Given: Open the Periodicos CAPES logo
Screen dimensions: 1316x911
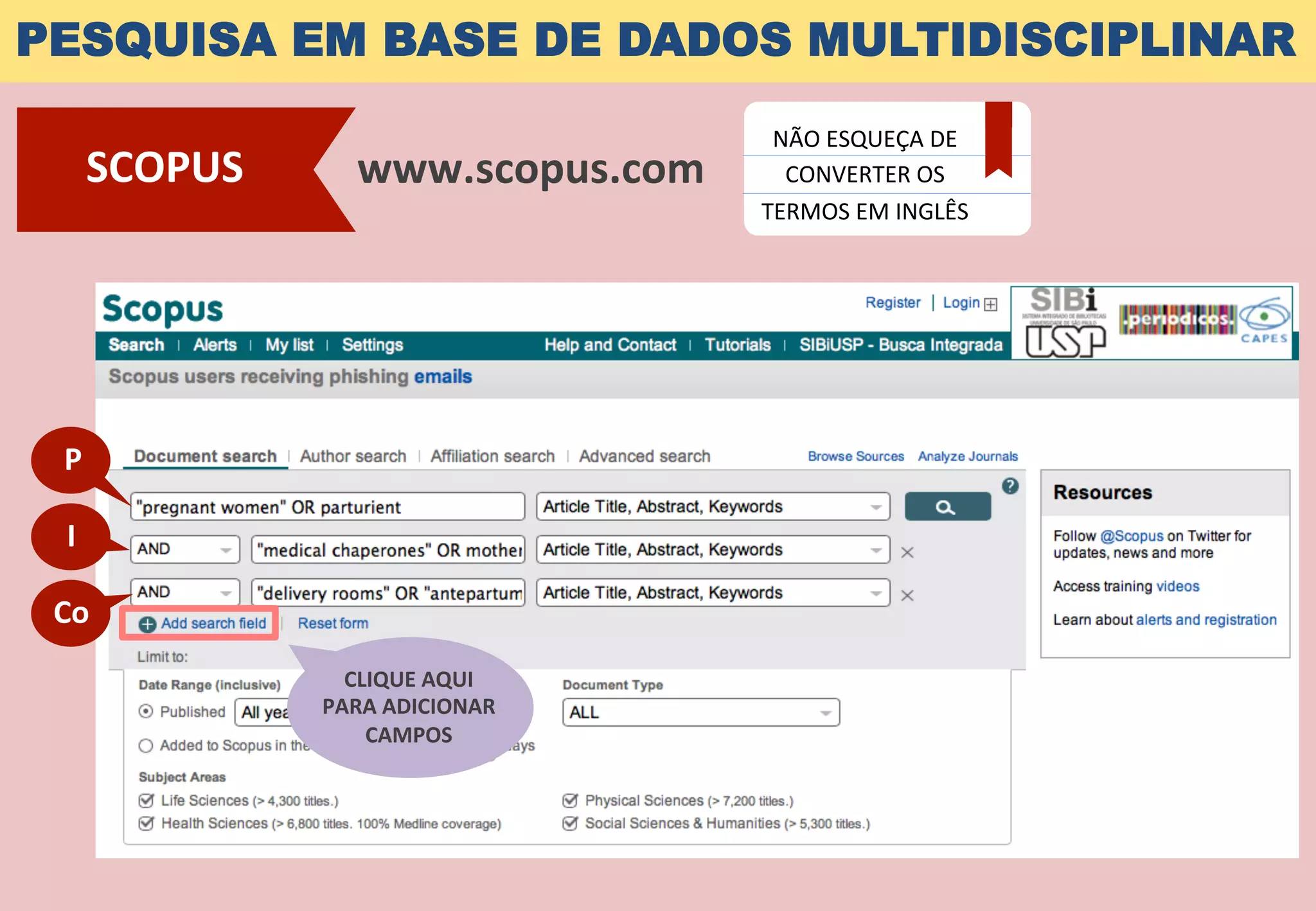Looking at the screenshot, I should 1204,321.
